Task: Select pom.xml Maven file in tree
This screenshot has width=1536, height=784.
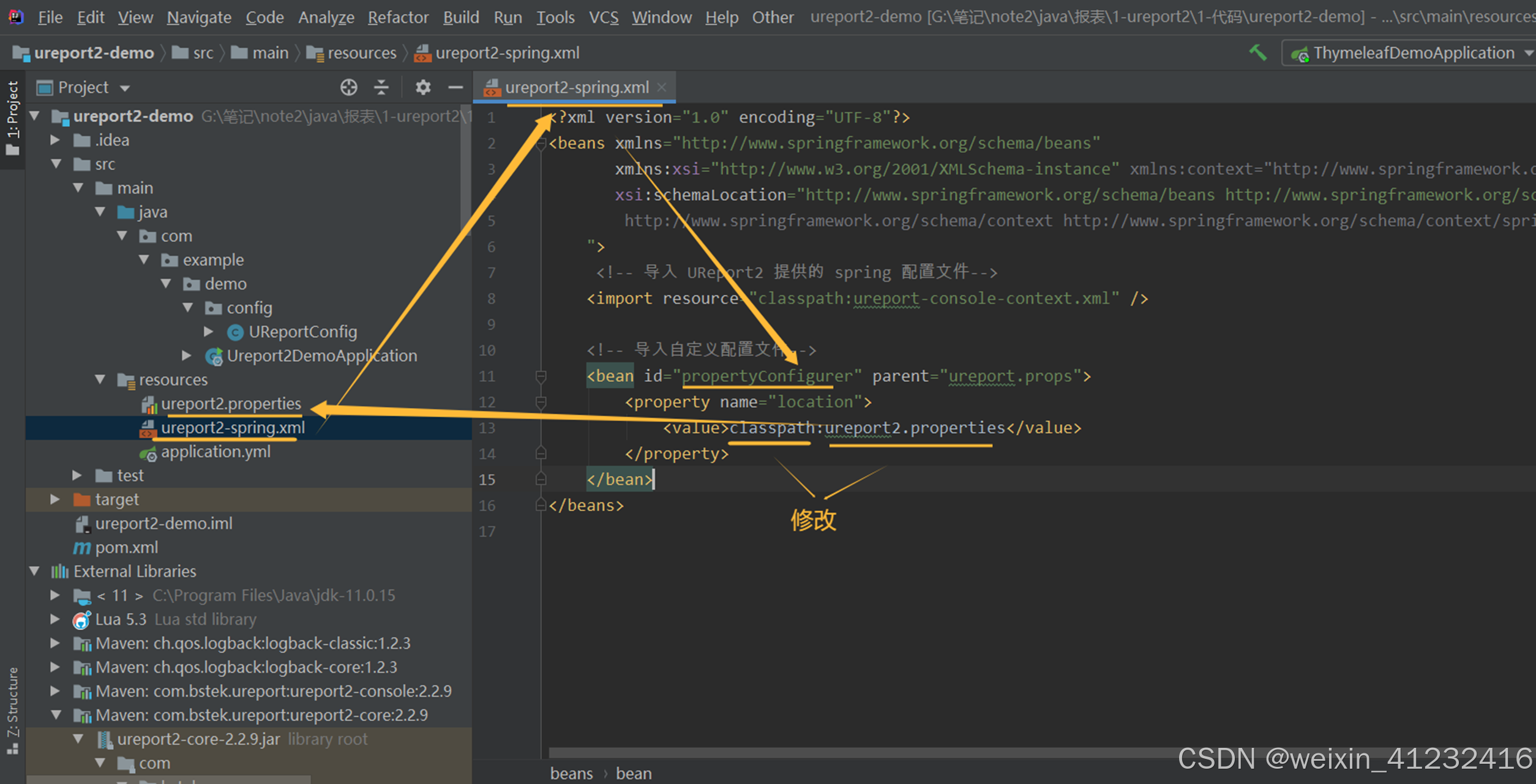Action: [126, 547]
